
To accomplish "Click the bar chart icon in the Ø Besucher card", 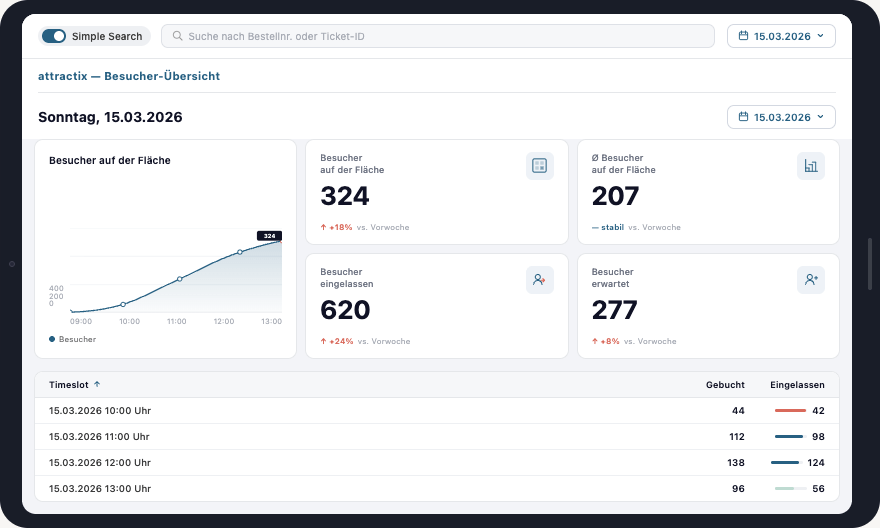I will [811, 166].
